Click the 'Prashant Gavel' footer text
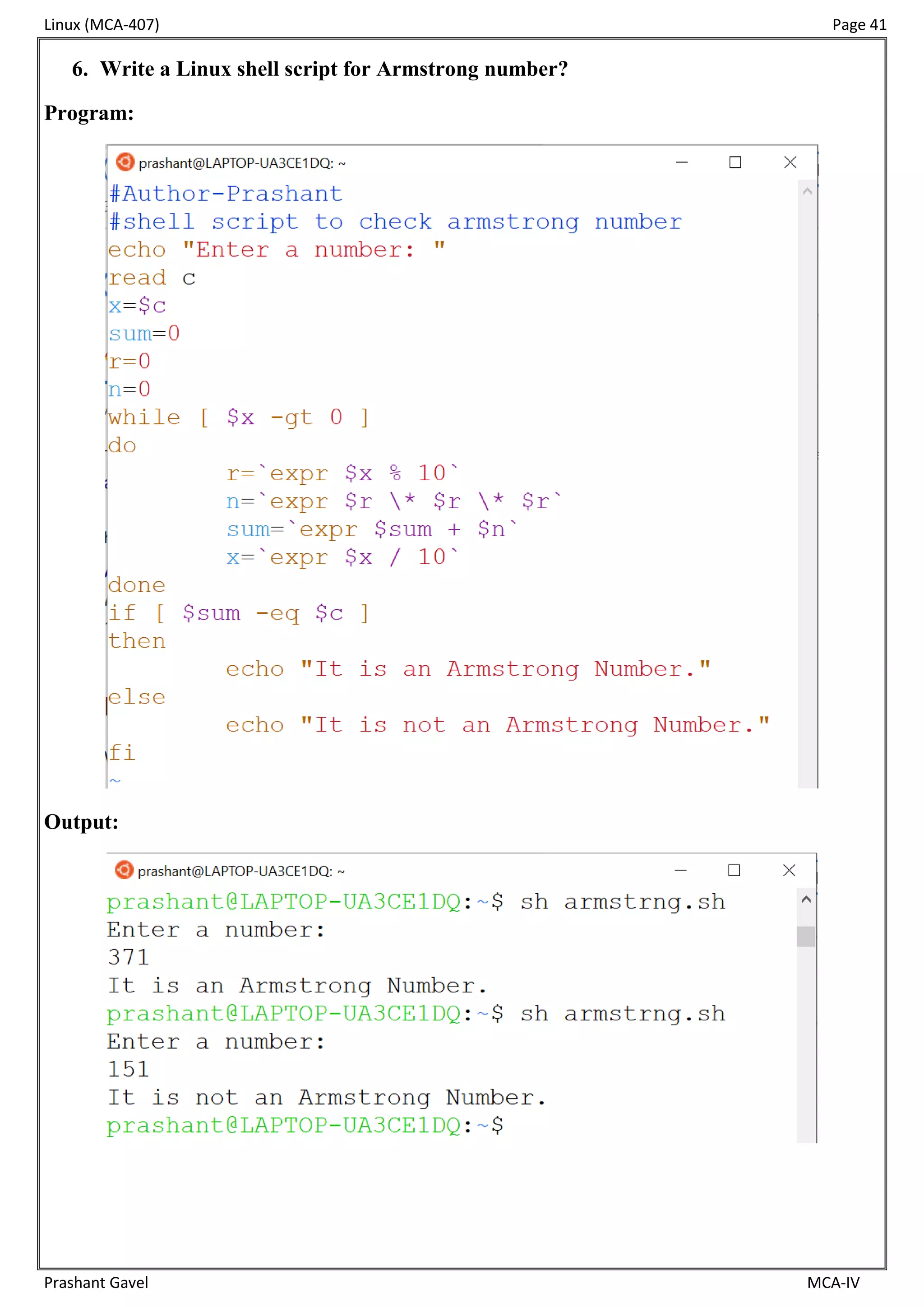Screen dimensions: 924x1307 point(96,1283)
